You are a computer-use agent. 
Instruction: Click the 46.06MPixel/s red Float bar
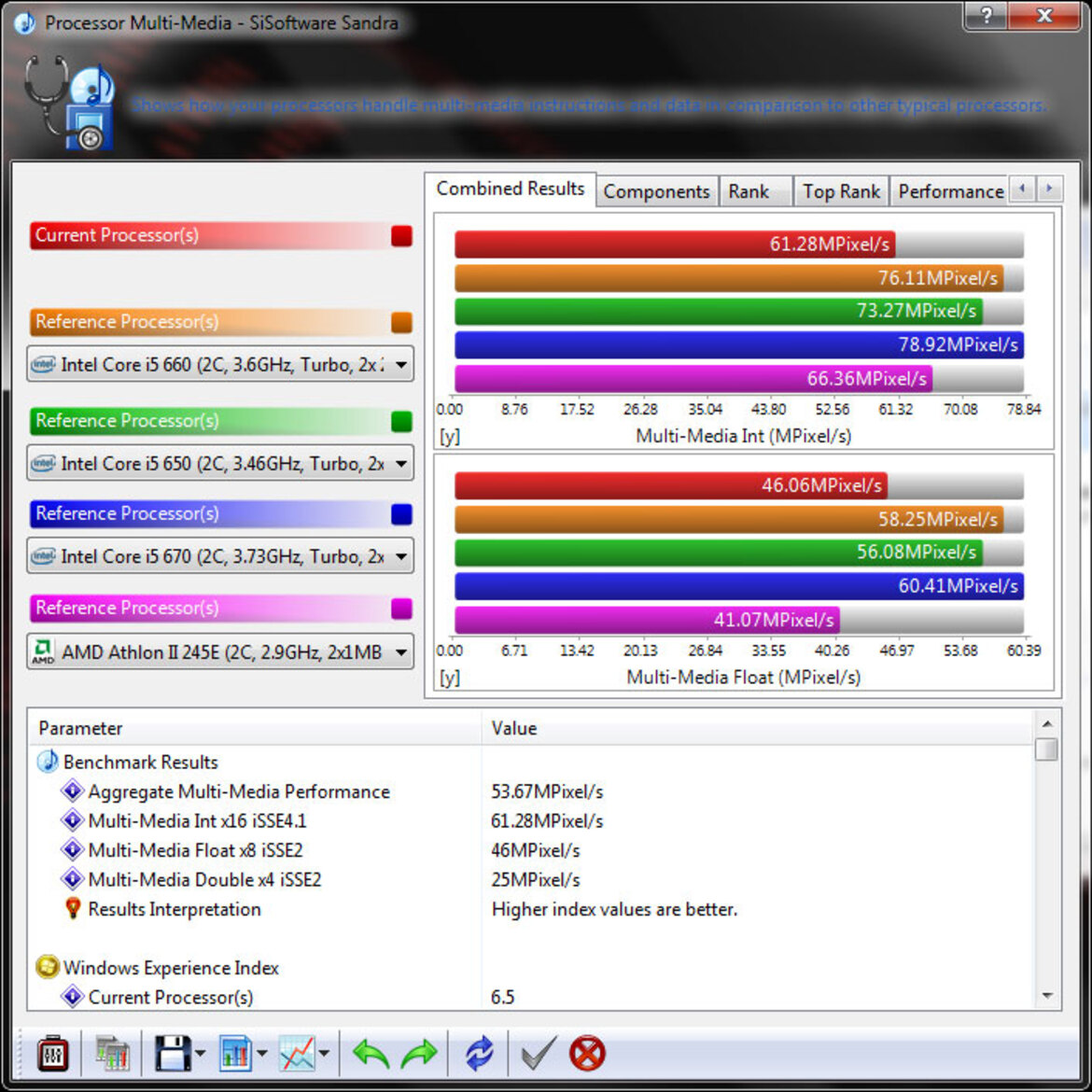point(671,485)
